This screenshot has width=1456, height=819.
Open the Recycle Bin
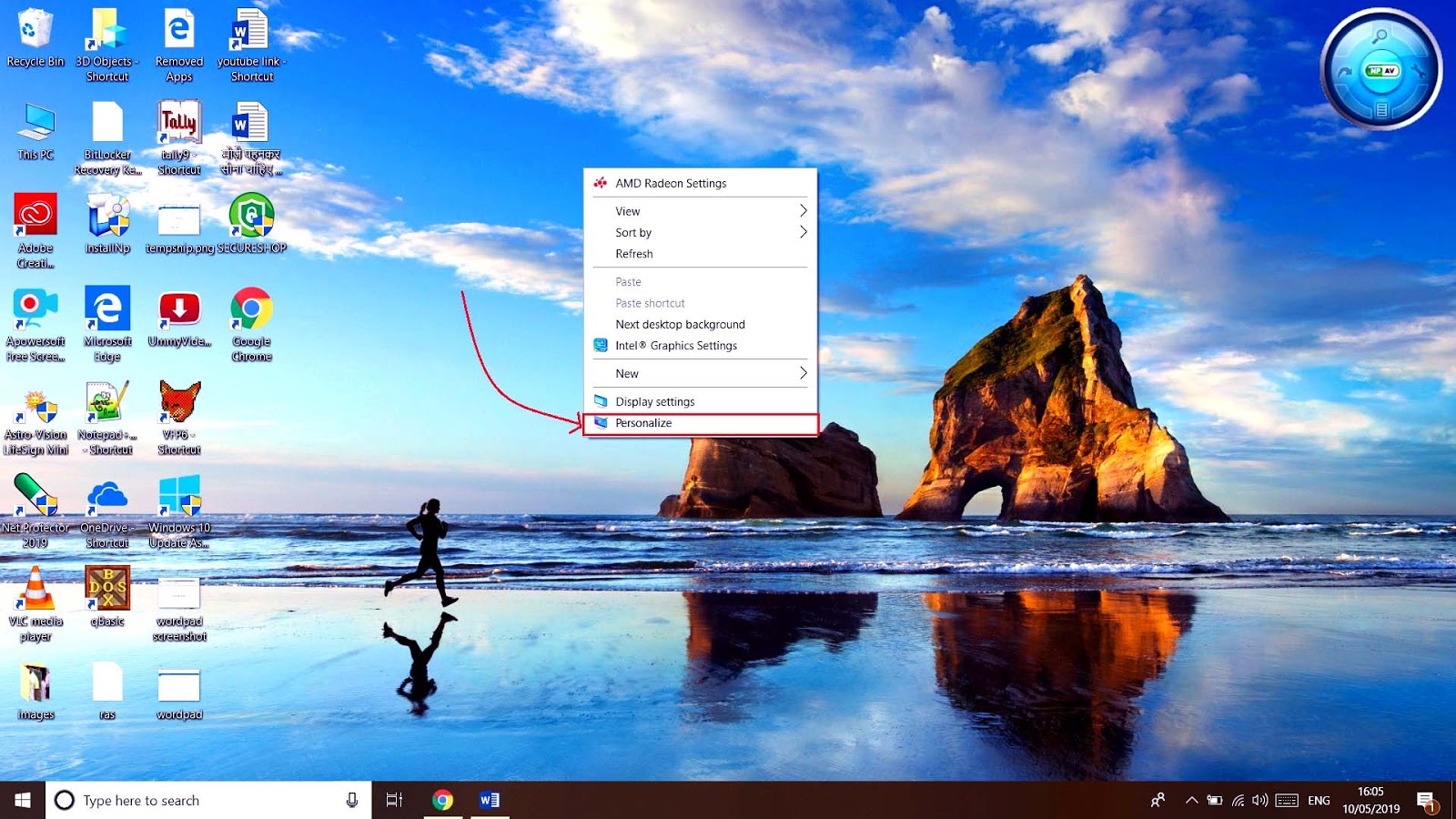[35, 32]
